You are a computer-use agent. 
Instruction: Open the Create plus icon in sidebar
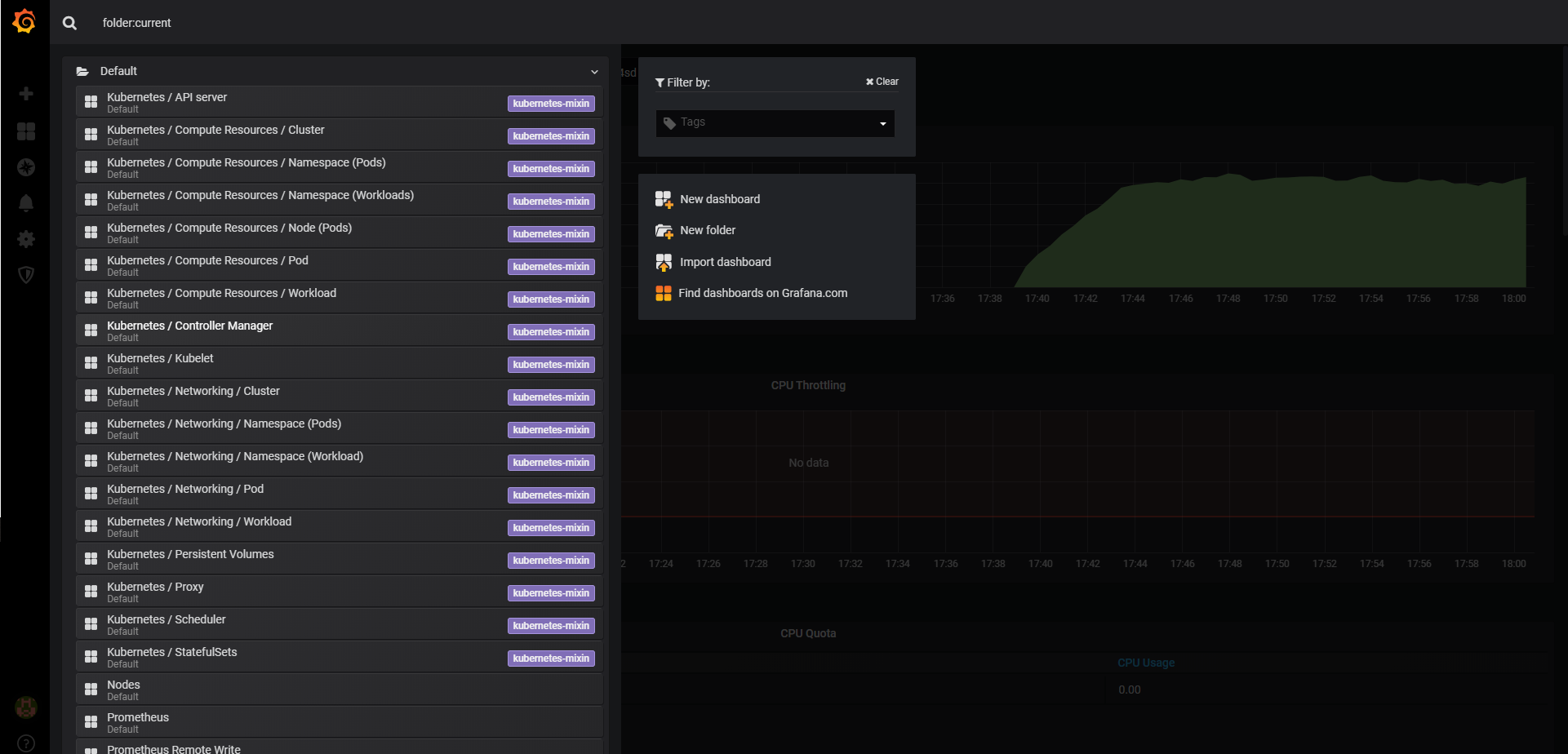coord(26,94)
